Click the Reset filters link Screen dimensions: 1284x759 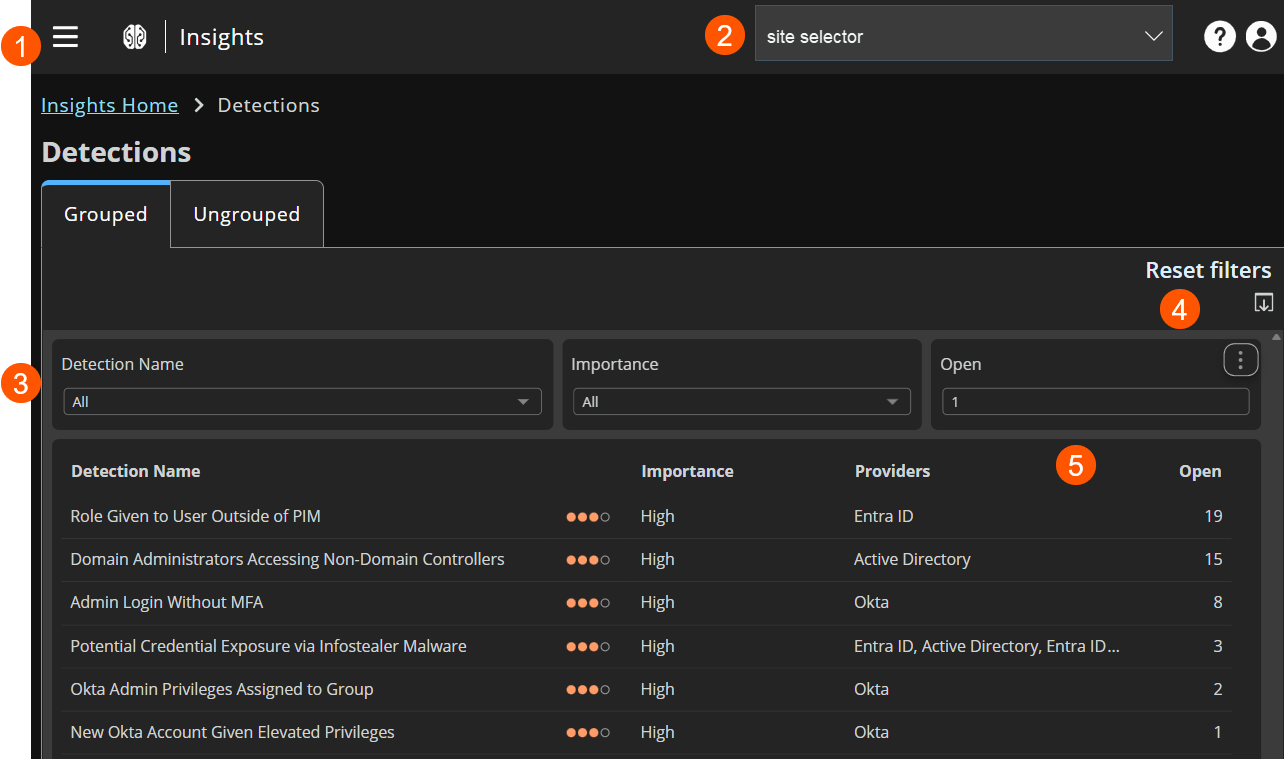(1208, 269)
